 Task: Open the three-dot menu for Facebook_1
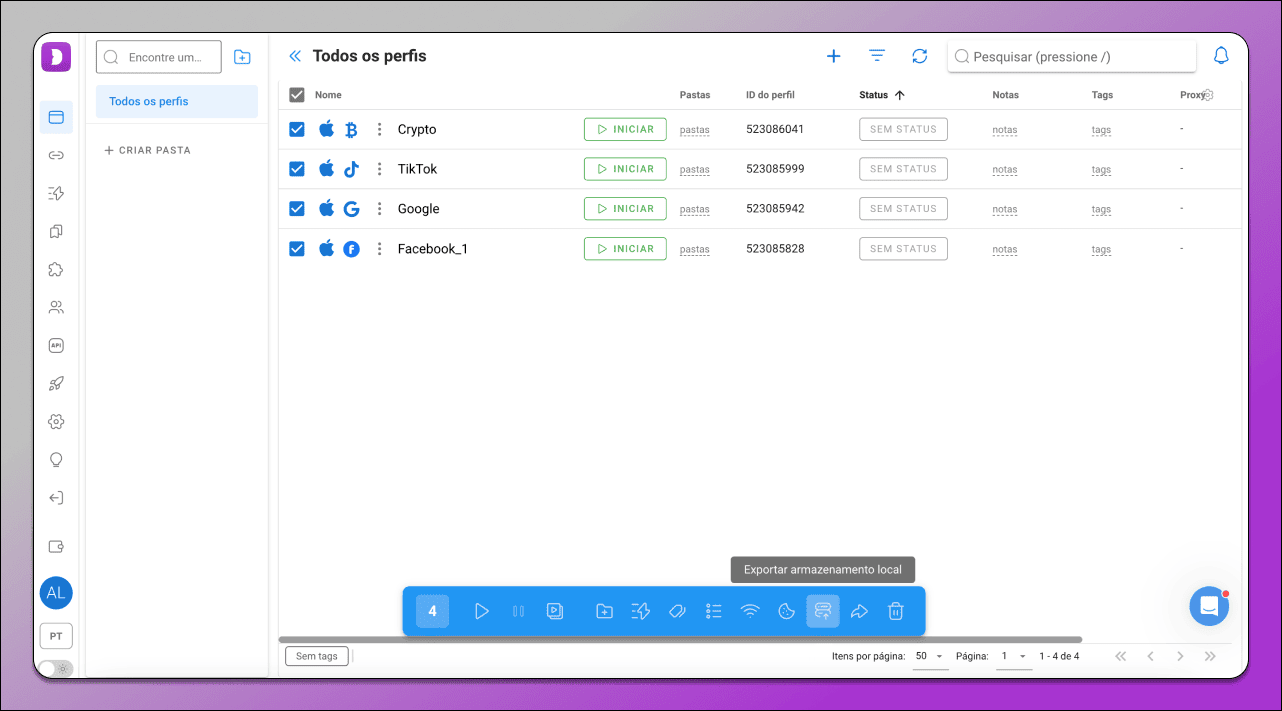click(379, 249)
